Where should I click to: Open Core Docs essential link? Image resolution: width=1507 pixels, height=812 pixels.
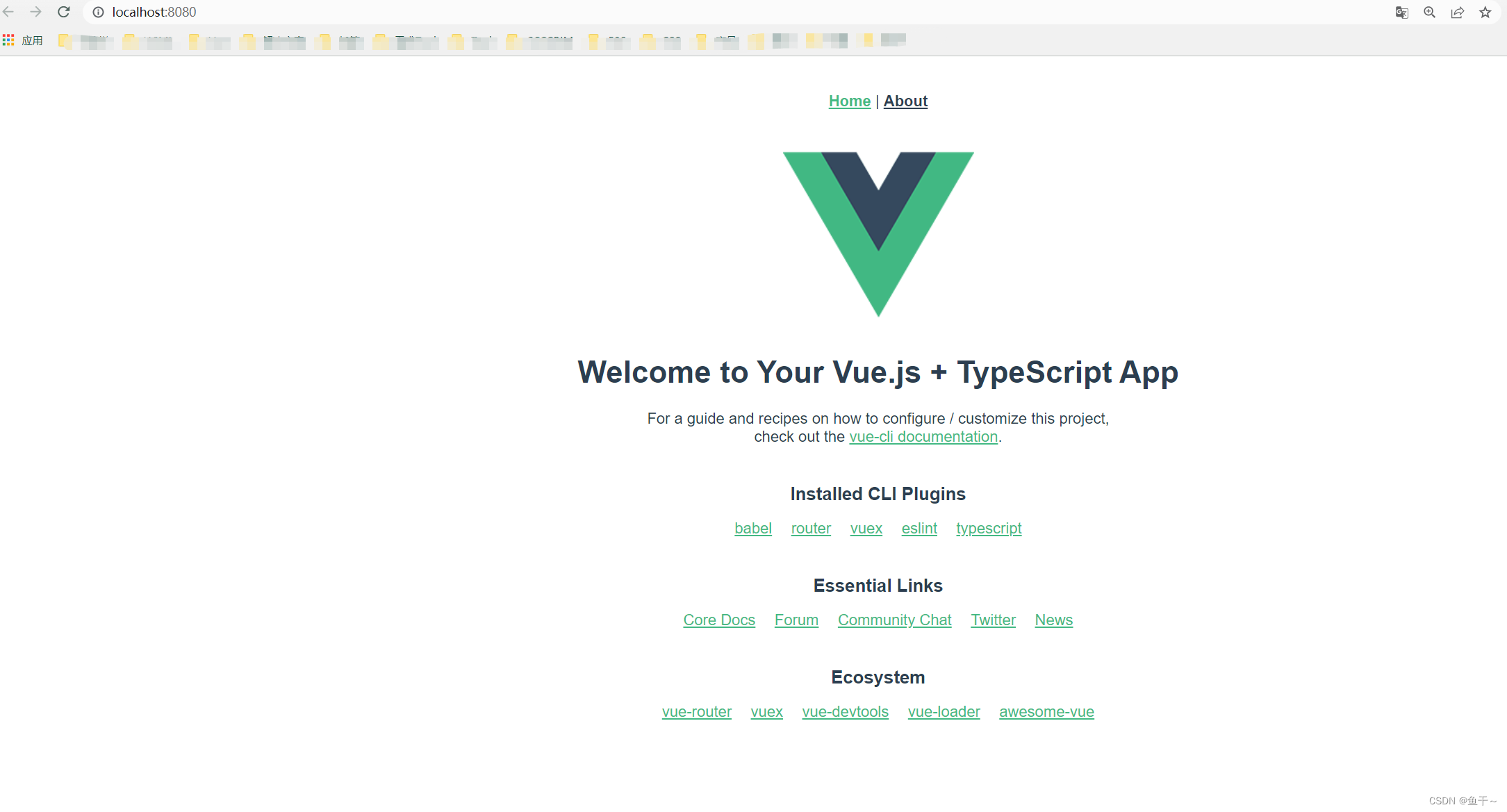coord(718,620)
